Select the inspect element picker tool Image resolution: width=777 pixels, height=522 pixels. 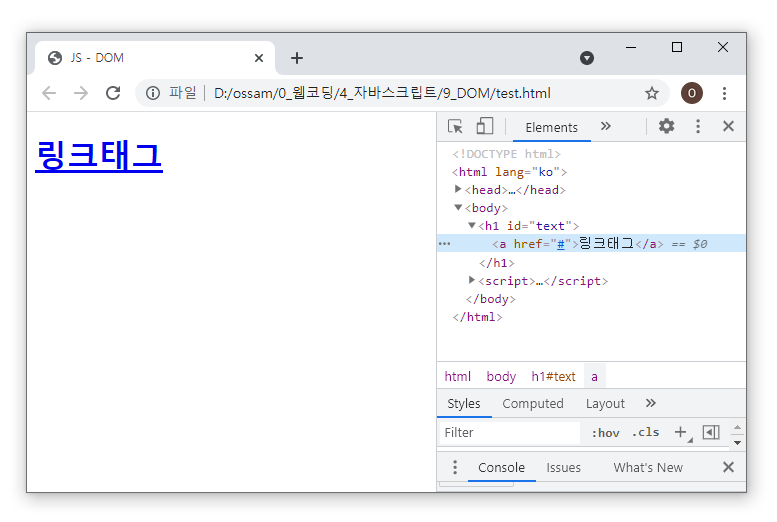point(455,126)
